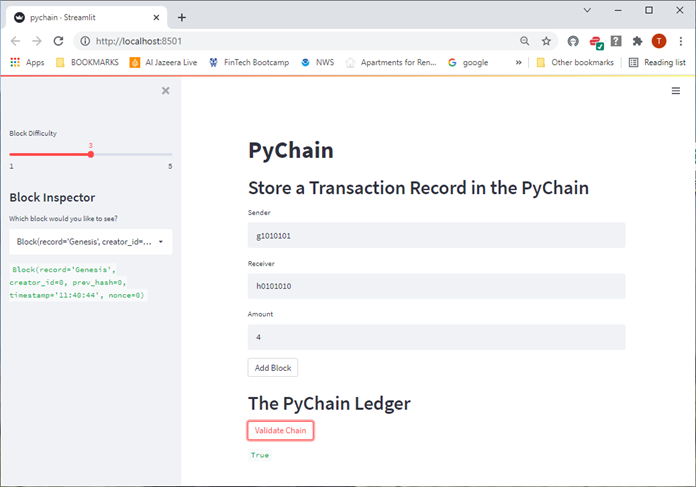Viewport: 696px width, 487px height.
Task: Click the question mark extension icon
Action: coord(616,41)
